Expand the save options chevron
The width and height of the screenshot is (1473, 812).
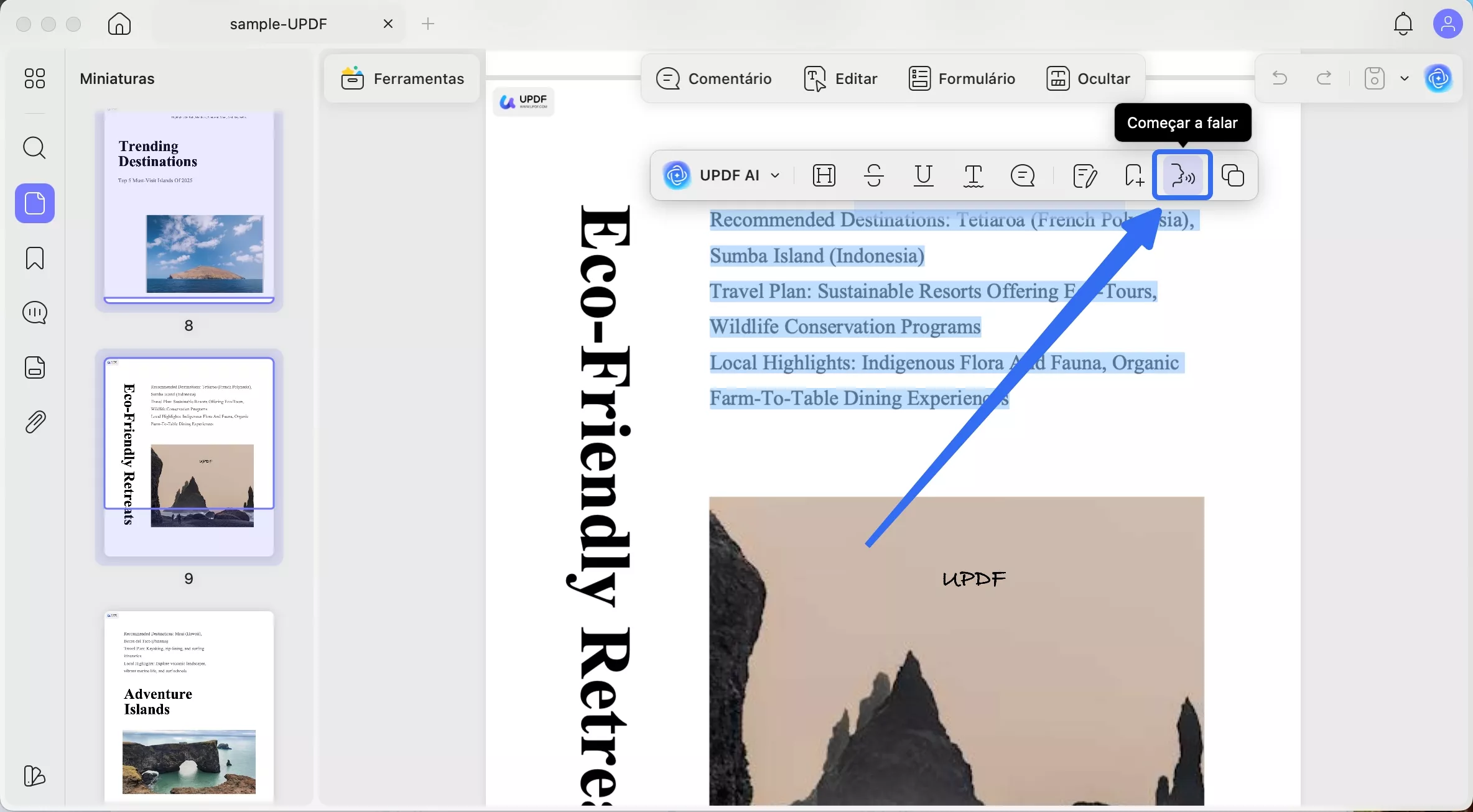click(1405, 78)
